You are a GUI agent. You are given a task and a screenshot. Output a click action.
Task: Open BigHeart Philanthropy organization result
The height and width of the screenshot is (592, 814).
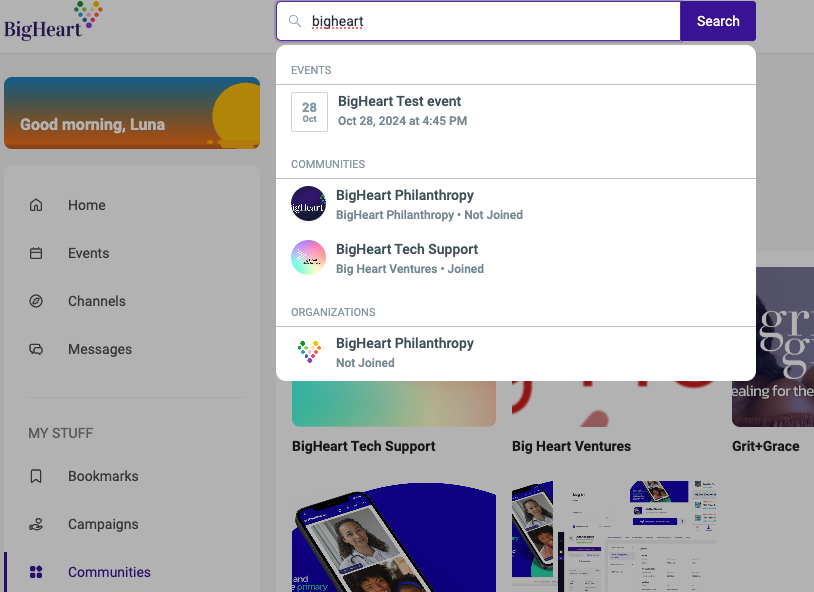point(515,352)
